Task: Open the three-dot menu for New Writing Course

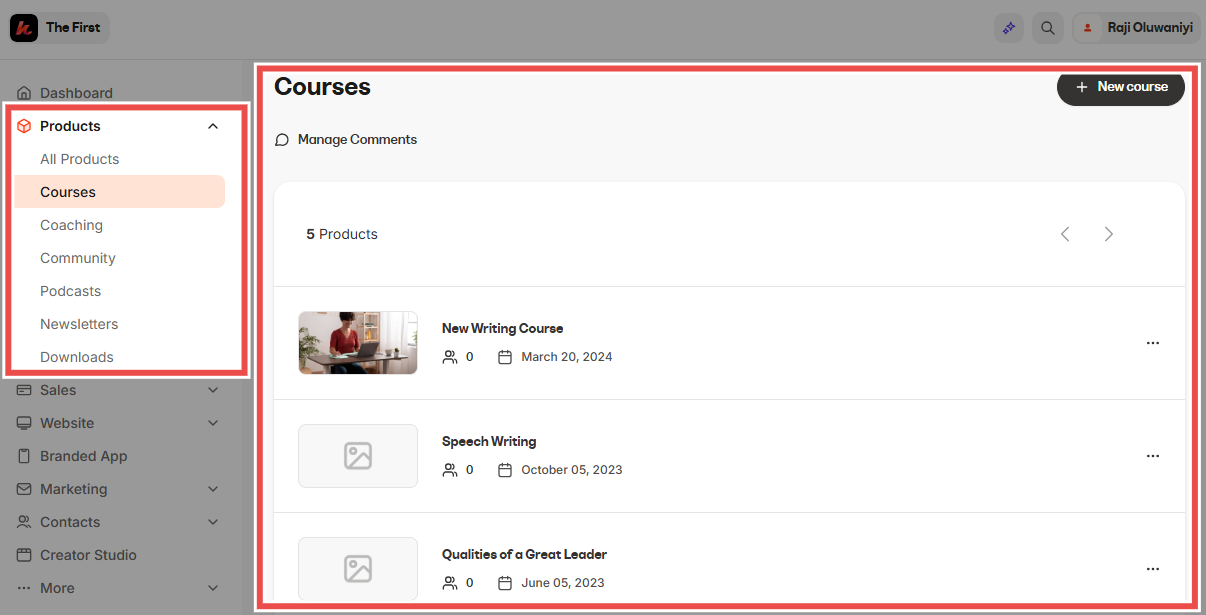Action: click(1153, 343)
